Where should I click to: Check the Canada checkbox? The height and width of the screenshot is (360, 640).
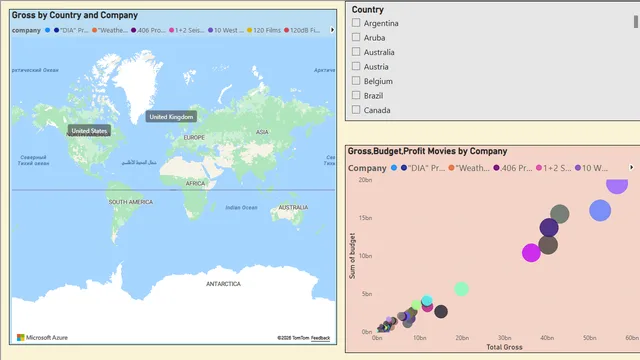click(356, 110)
